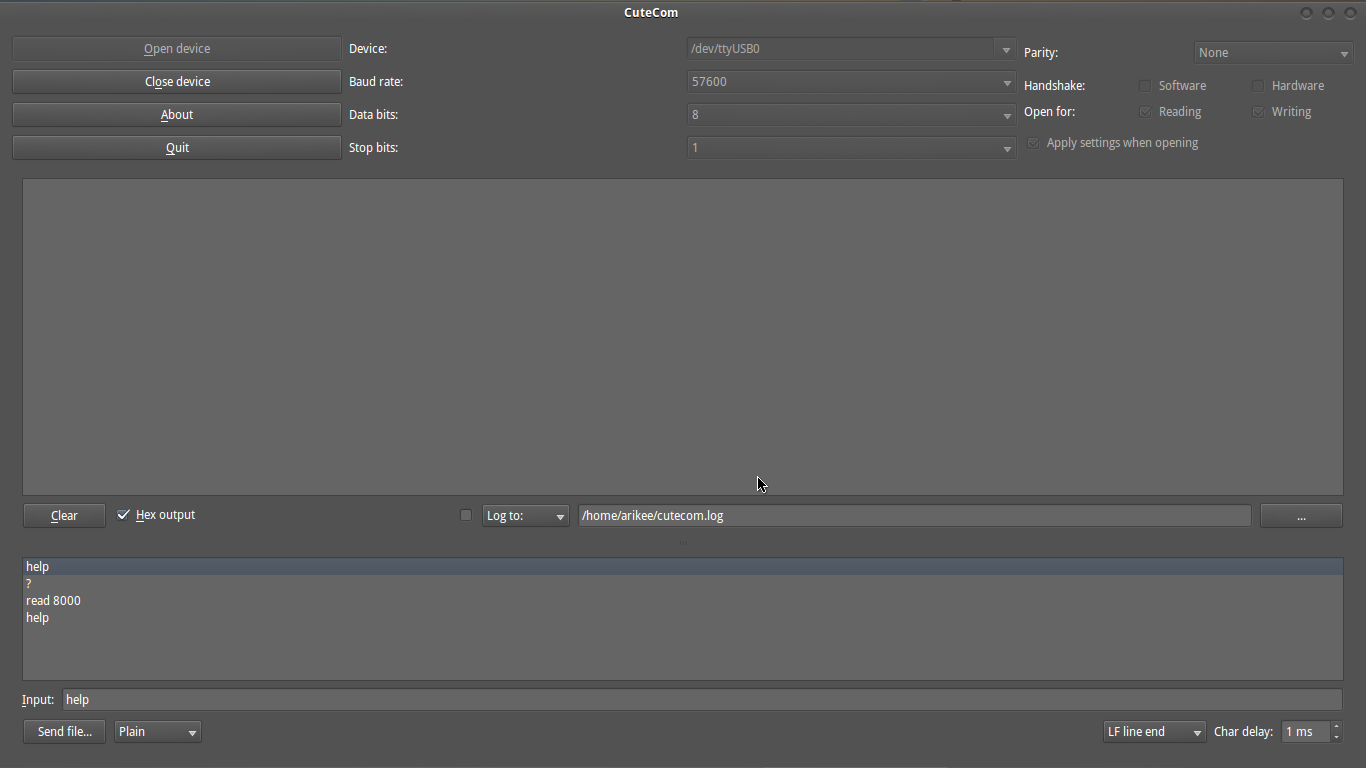The width and height of the screenshot is (1366, 768).
Task: Increase Char delay with the up arrow
Action: tap(1336, 726)
